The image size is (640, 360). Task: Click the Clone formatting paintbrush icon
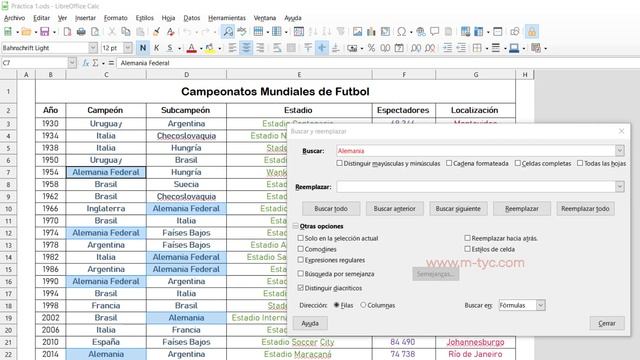(156, 31)
